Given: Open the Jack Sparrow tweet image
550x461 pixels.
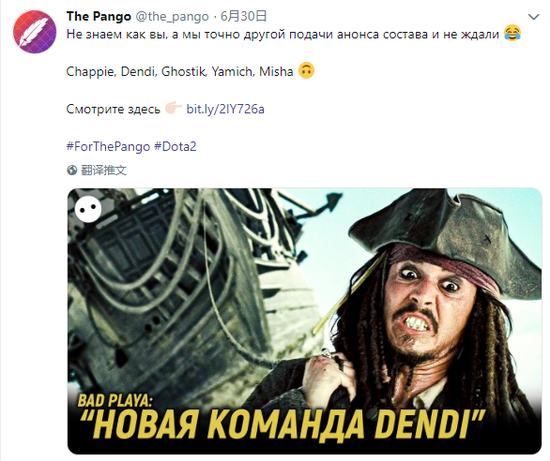Looking at the screenshot, I should 304,321.
